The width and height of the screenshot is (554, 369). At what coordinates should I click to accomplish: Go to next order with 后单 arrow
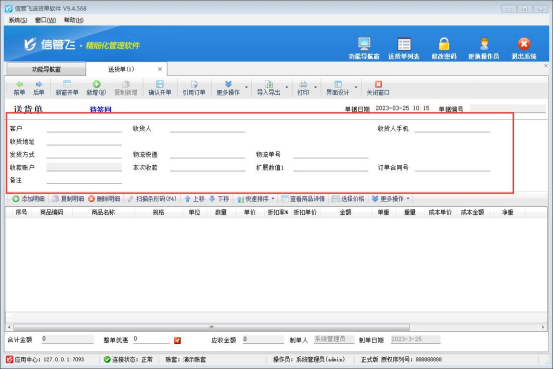click(x=39, y=84)
